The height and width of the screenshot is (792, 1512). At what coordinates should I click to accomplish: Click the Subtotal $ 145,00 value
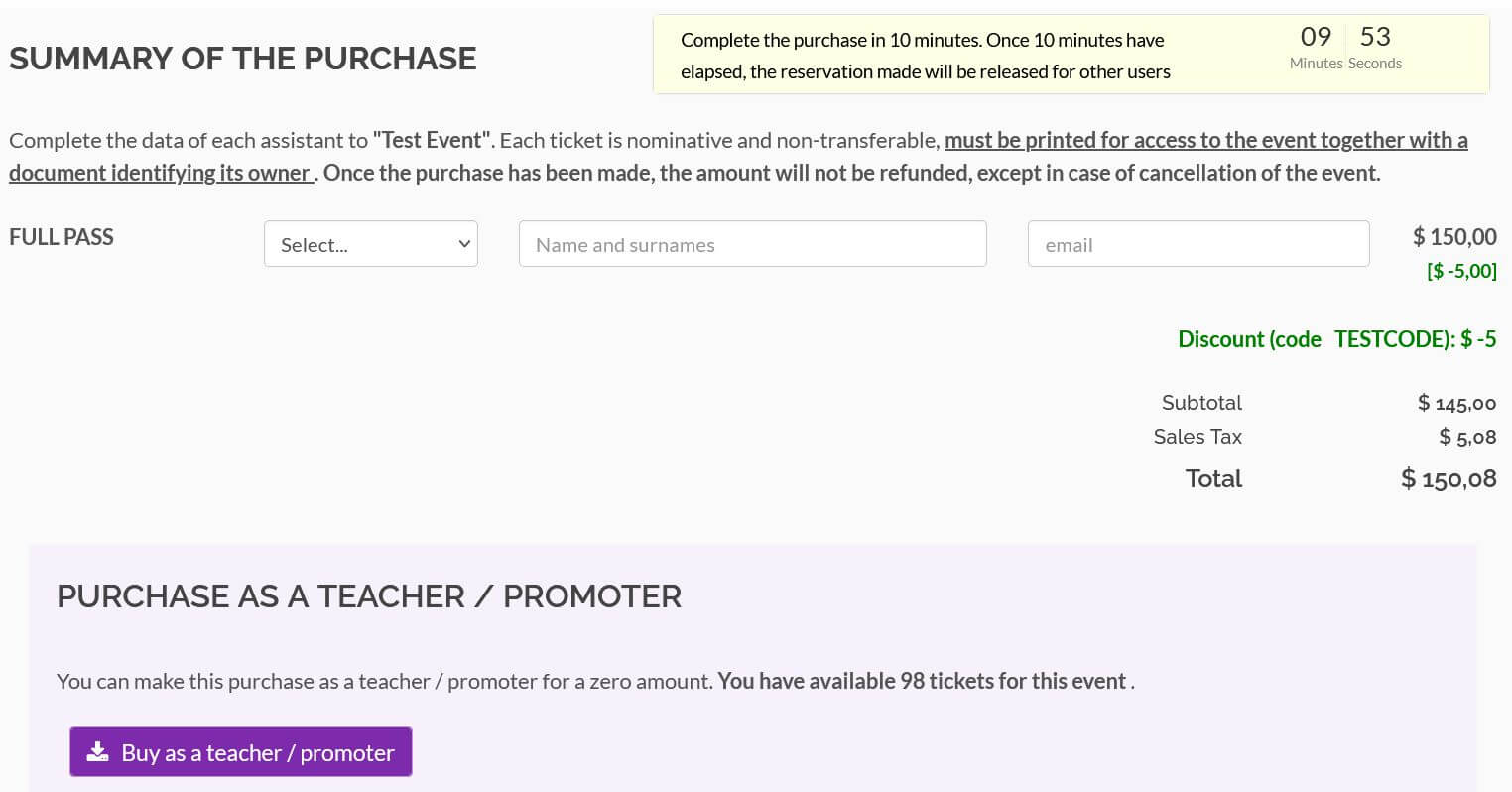click(1456, 403)
